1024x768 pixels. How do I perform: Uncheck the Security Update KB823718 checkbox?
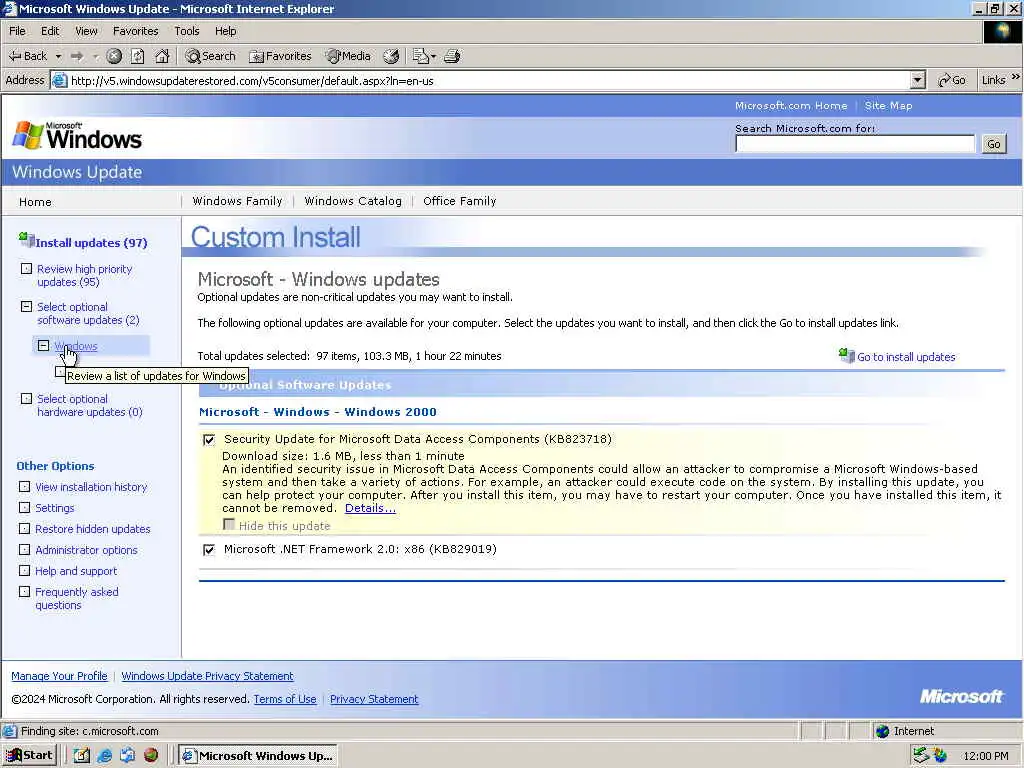pyautogui.click(x=209, y=440)
